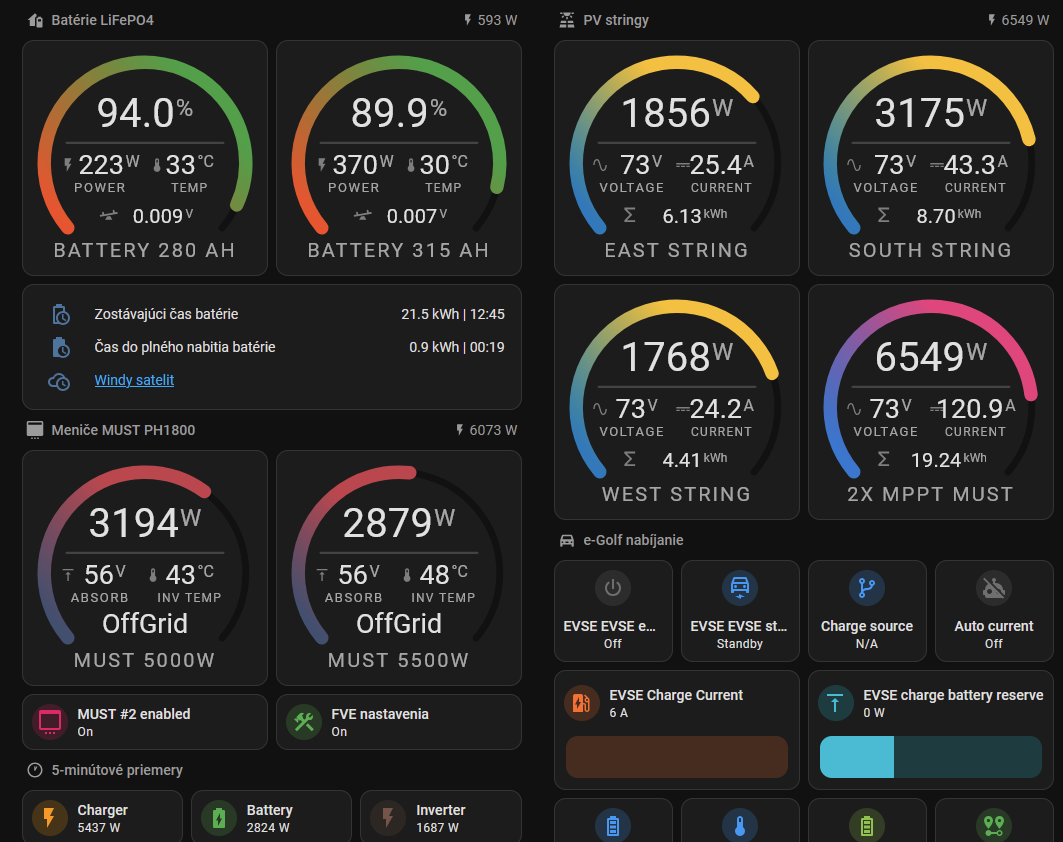1063x842 pixels.
Task: Click the Battery 2824 W tile
Action: coord(271,816)
